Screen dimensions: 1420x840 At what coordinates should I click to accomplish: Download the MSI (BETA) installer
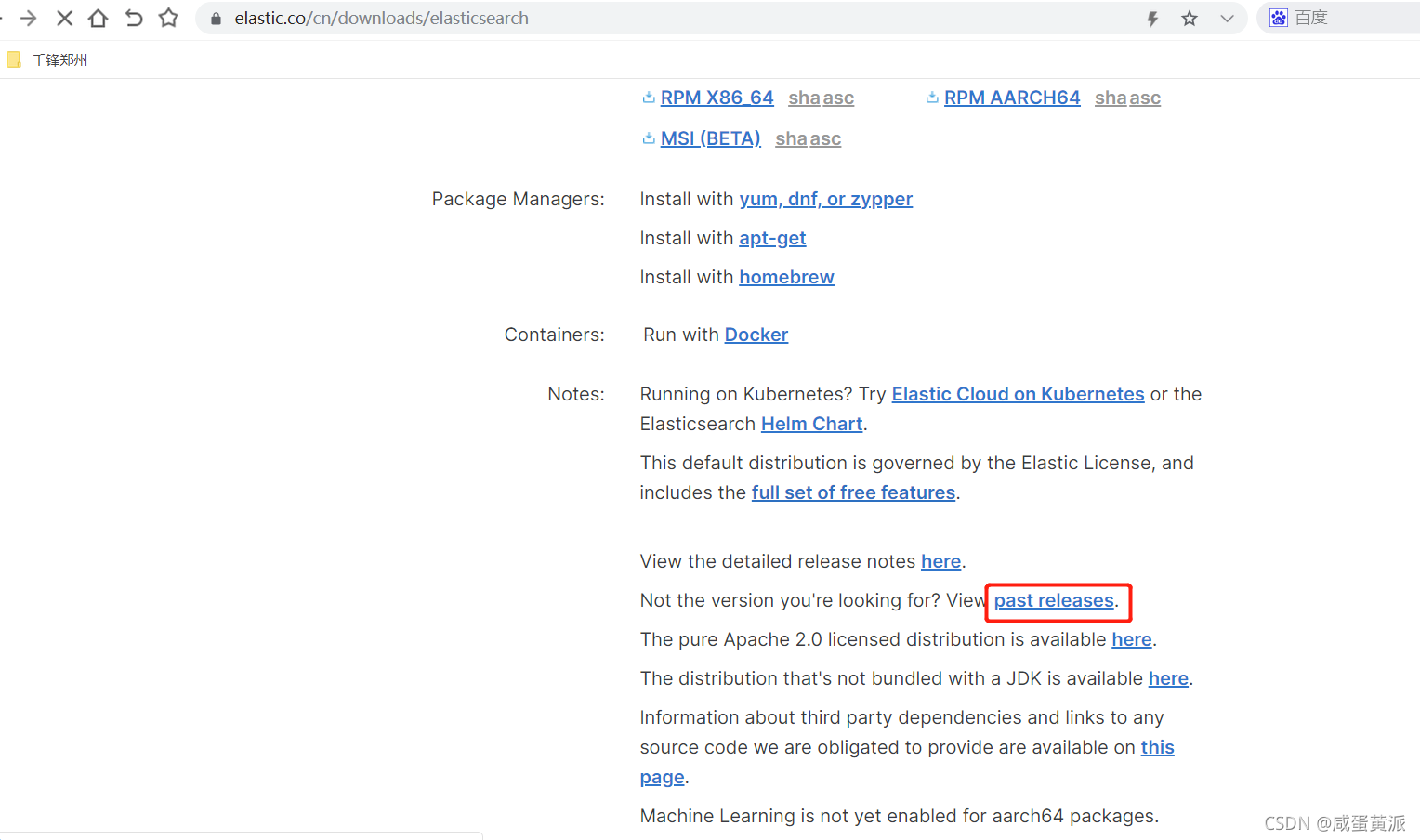(x=710, y=138)
